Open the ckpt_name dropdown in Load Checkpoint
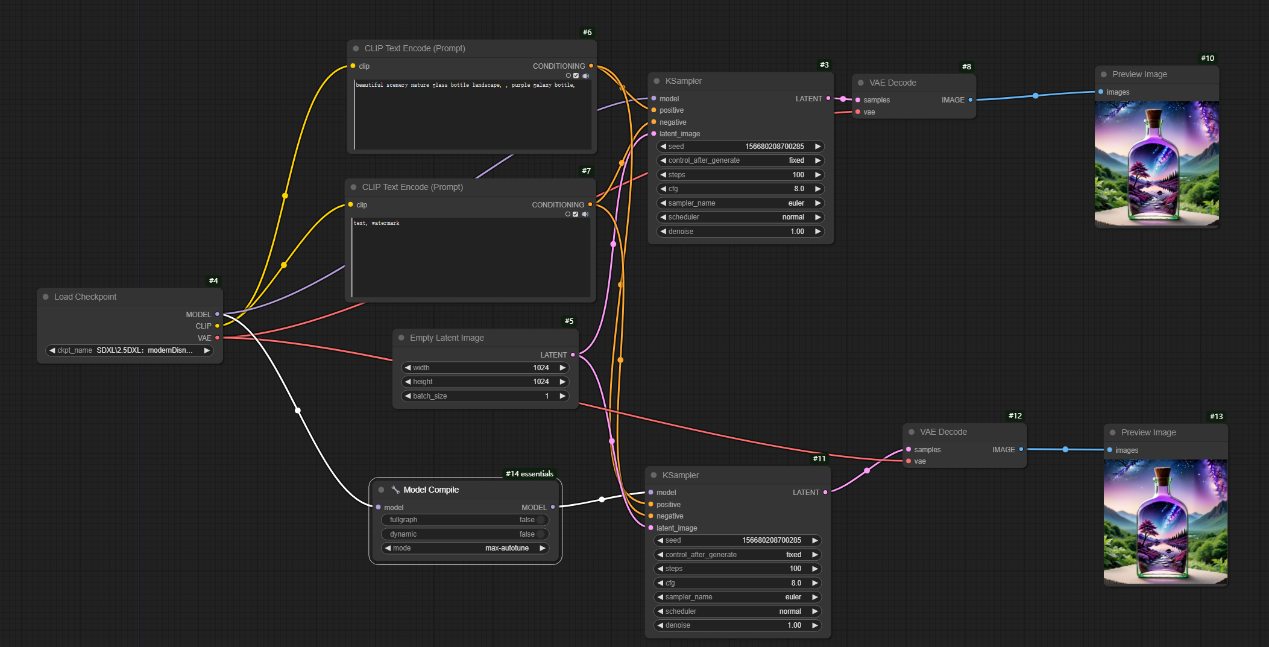This screenshot has height=647, width=1269. (130, 350)
